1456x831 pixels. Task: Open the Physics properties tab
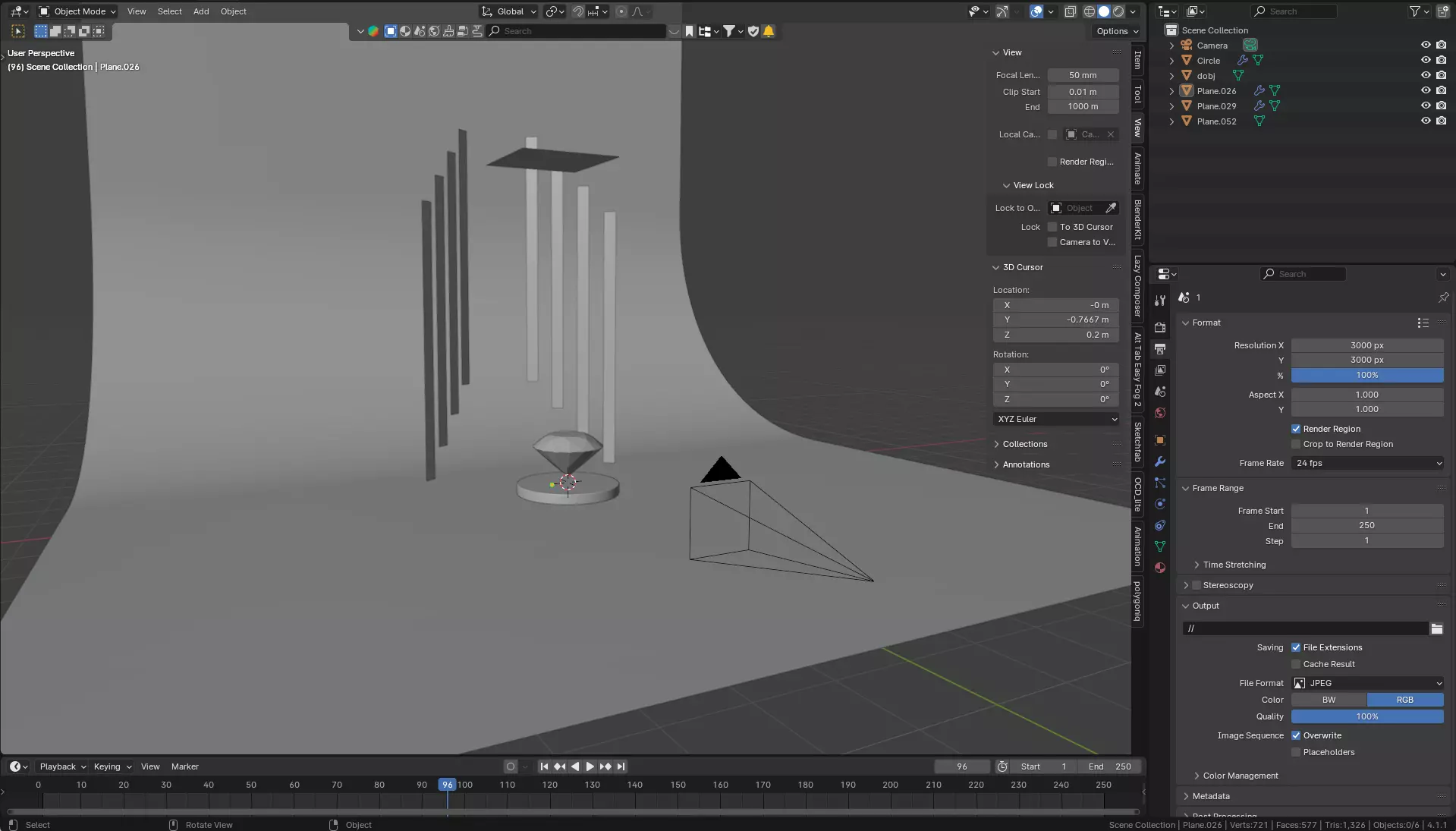1160,504
